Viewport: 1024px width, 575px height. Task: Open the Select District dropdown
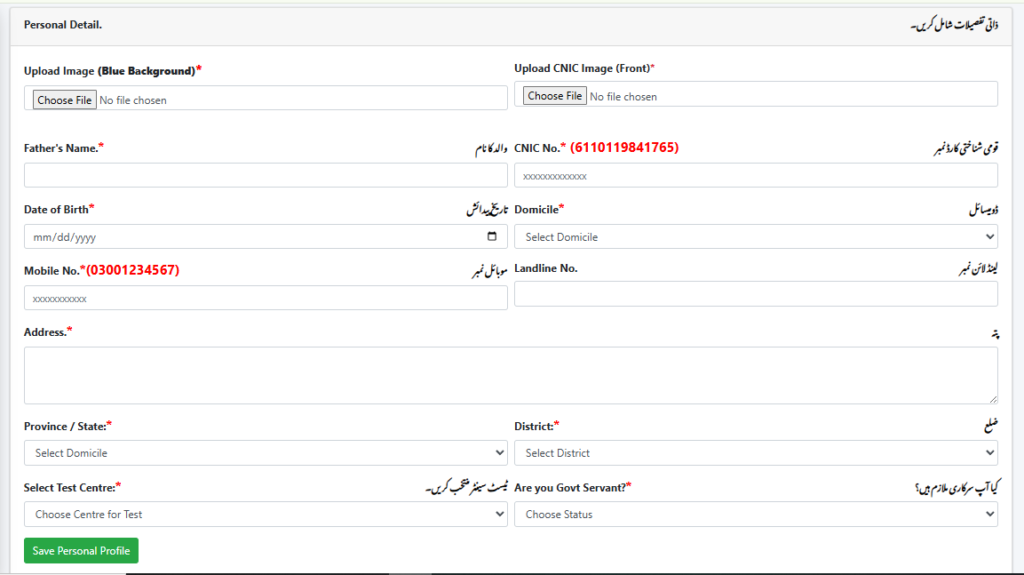point(755,453)
